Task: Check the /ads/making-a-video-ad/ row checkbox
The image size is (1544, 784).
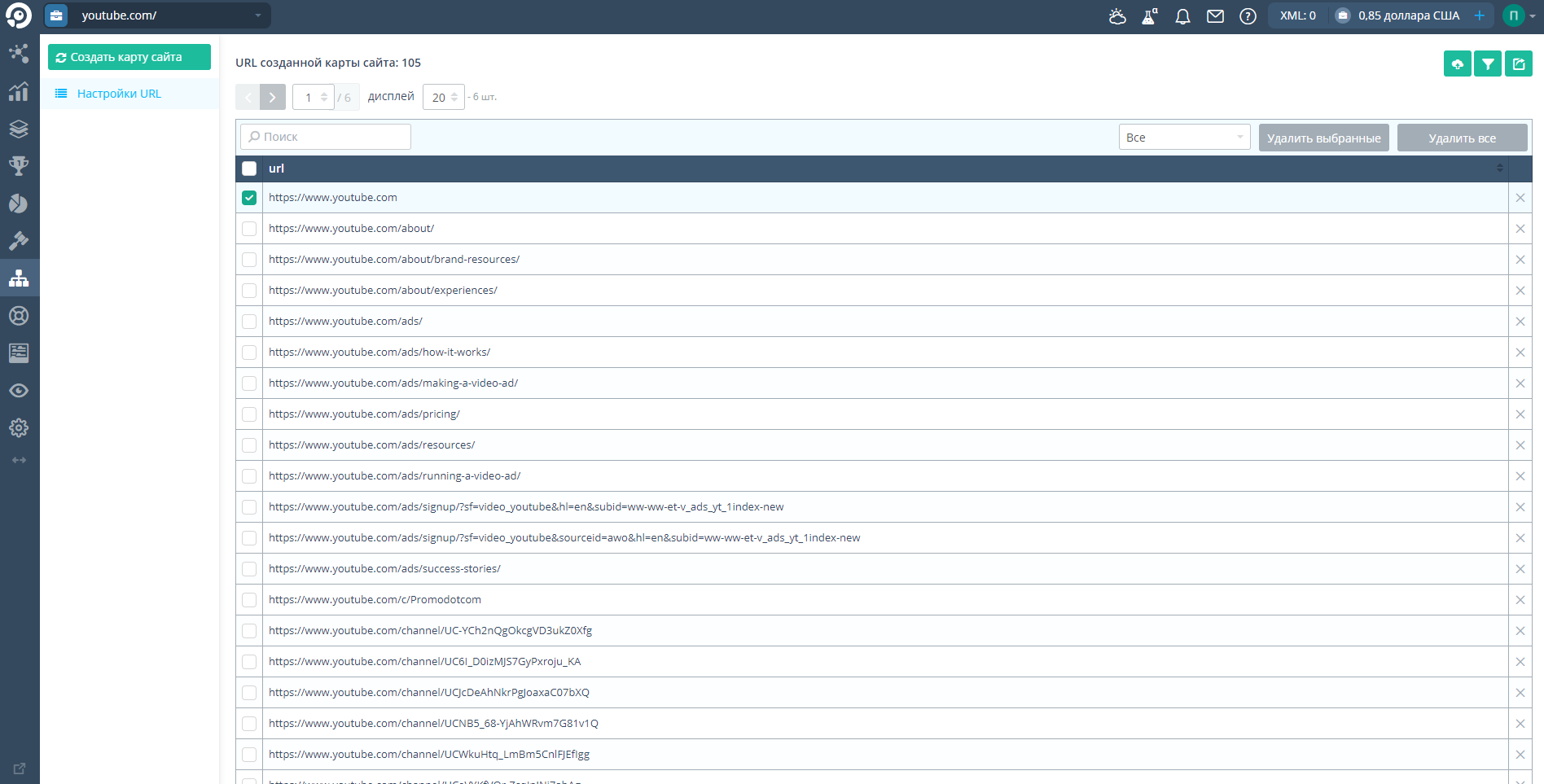Action: [x=249, y=383]
